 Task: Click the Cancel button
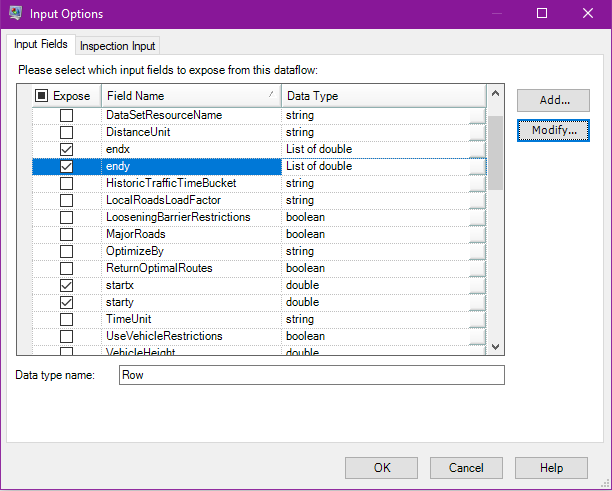(466, 468)
